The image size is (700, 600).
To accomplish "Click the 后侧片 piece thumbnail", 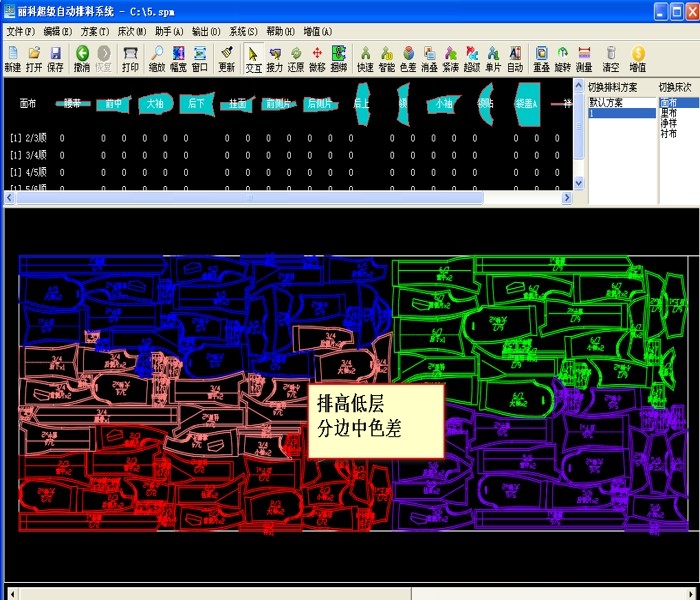I will [320, 104].
